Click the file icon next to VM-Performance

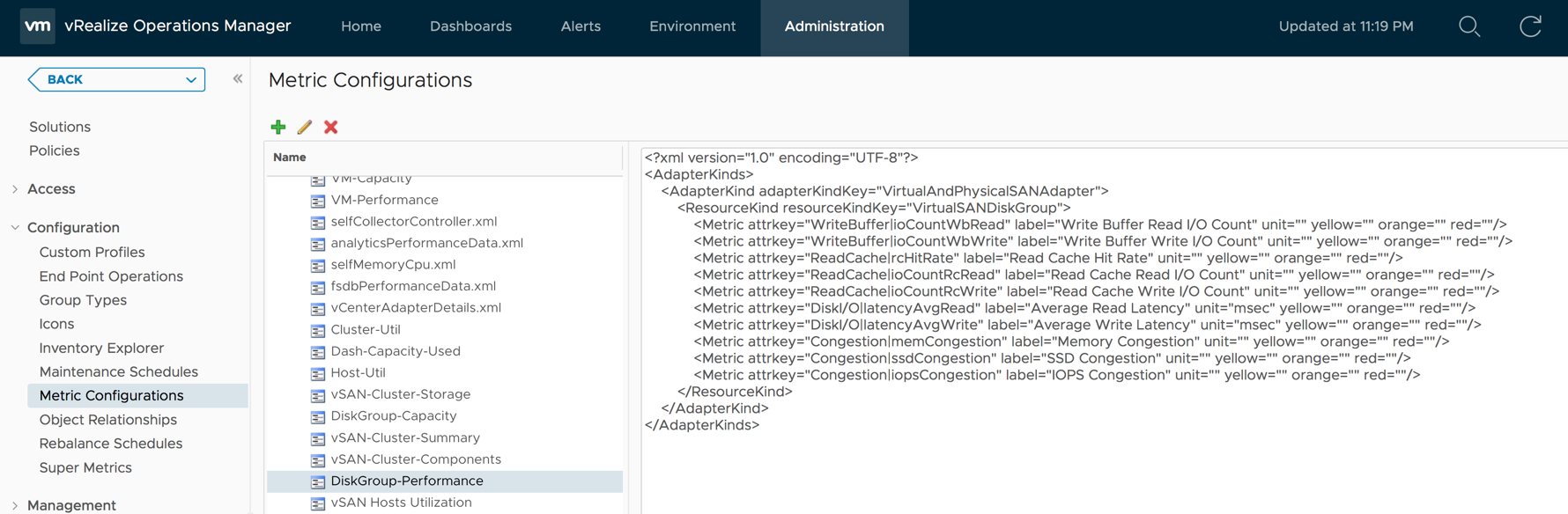[318, 201]
